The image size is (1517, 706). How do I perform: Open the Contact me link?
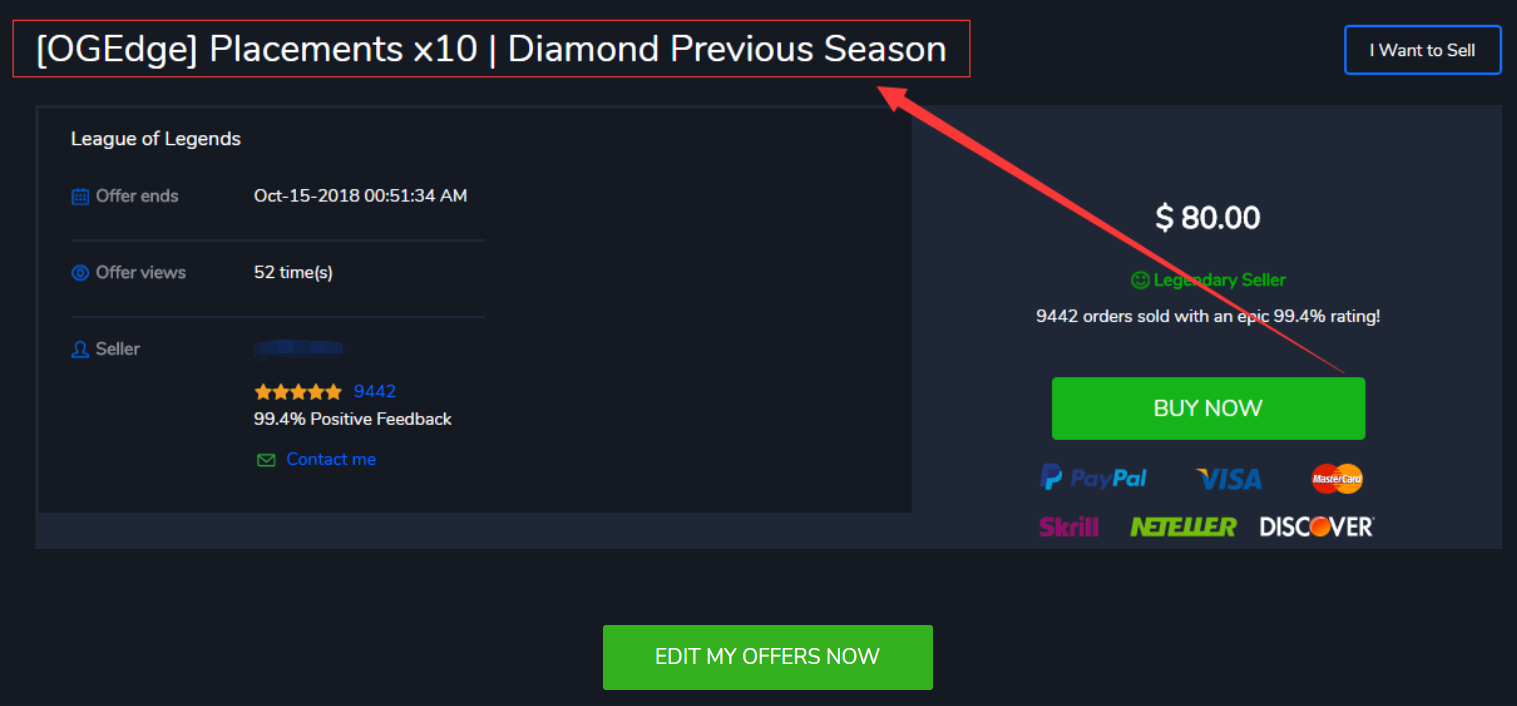coord(331,459)
